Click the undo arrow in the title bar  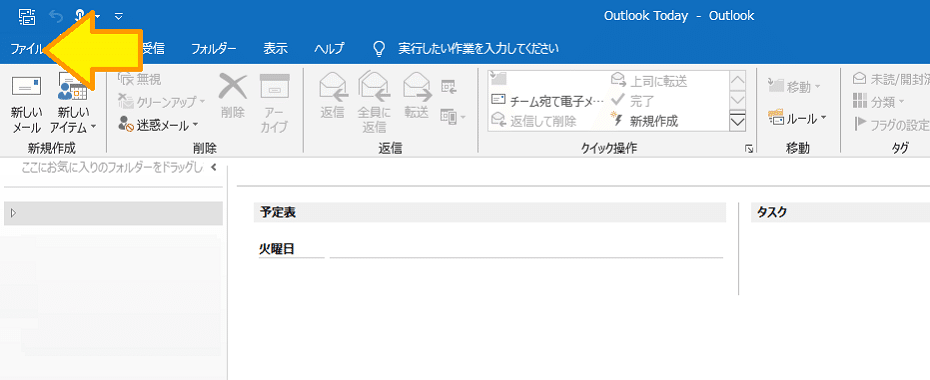pos(56,17)
